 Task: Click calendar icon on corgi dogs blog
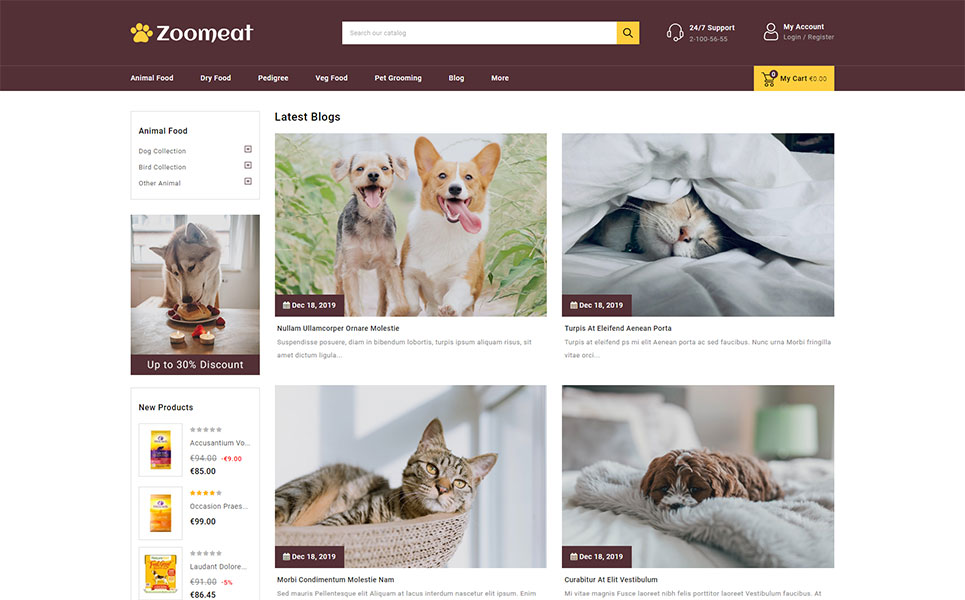point(286,305)
